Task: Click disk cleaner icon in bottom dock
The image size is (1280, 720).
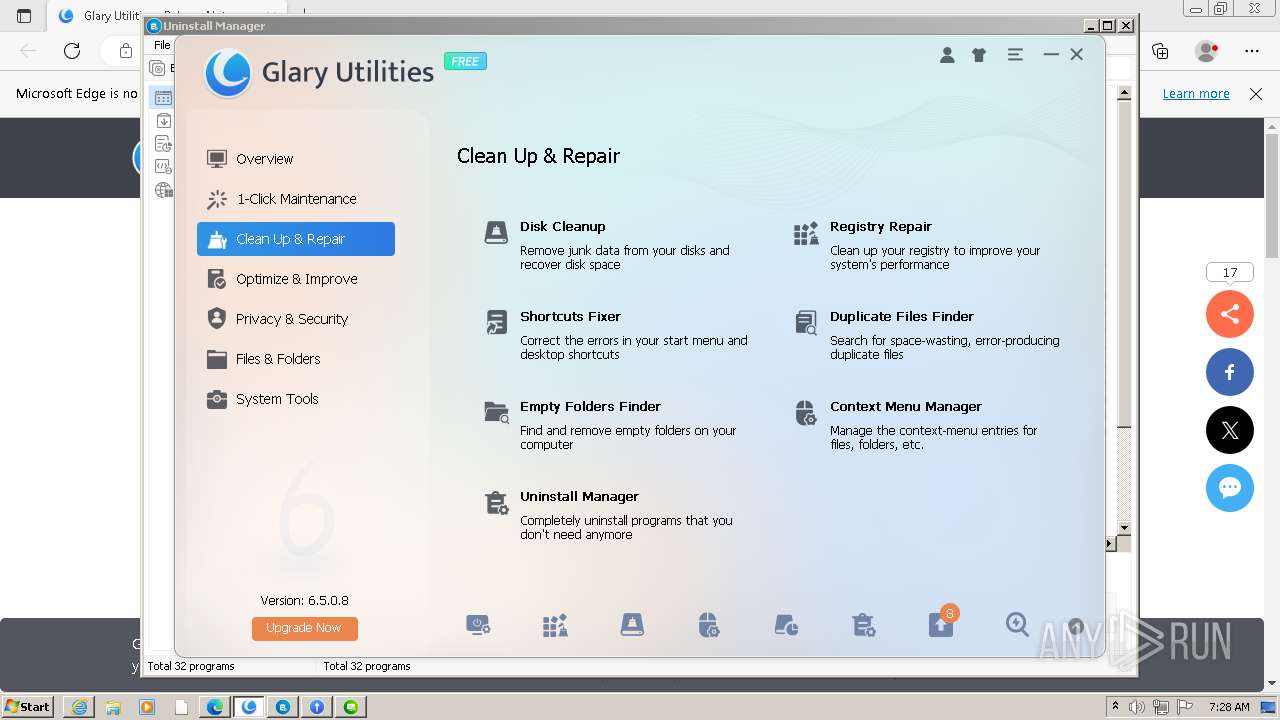Action: [632, 626]
